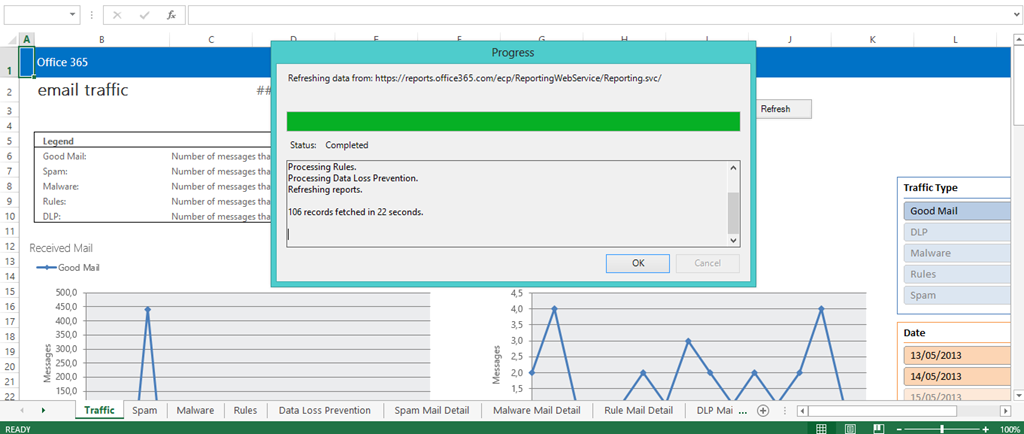
Task: Click the formula bar Enter checkmark icon
Action: (144, 15)
